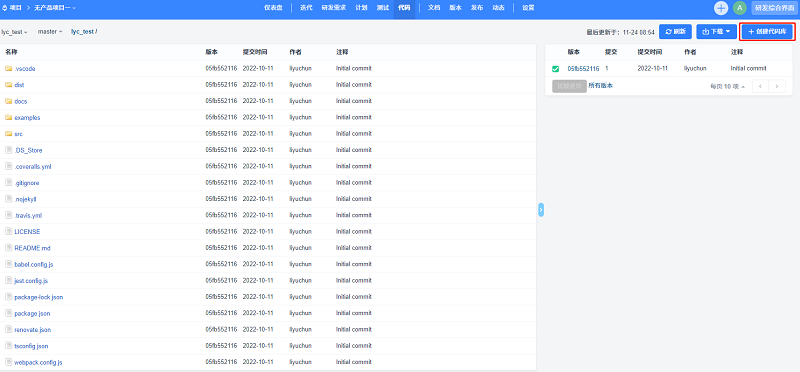Screen dimensions: 800x372
Task: Open the 发布 tab
Action: 477,8
